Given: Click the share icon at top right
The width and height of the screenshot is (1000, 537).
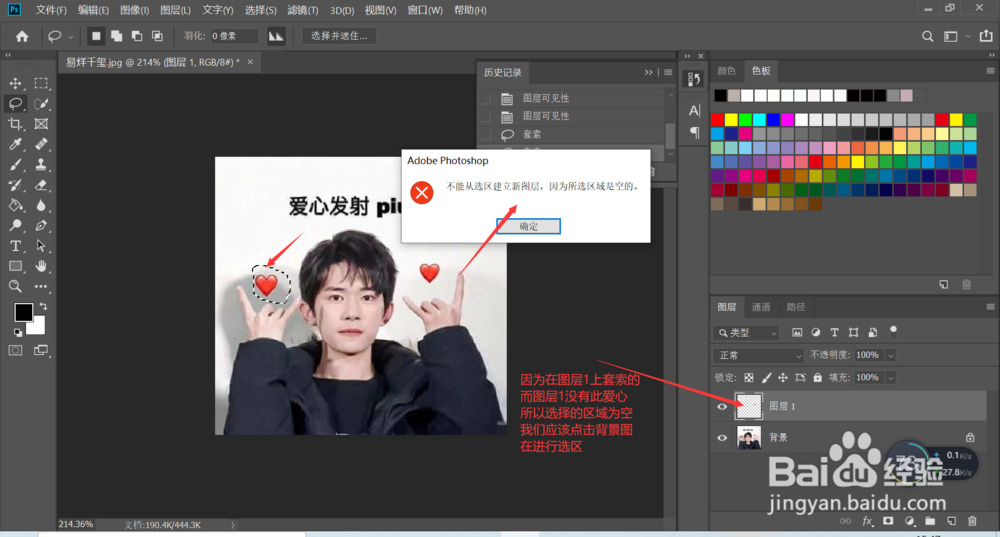Looking at the screenshot, I should [x=986, y=36].
